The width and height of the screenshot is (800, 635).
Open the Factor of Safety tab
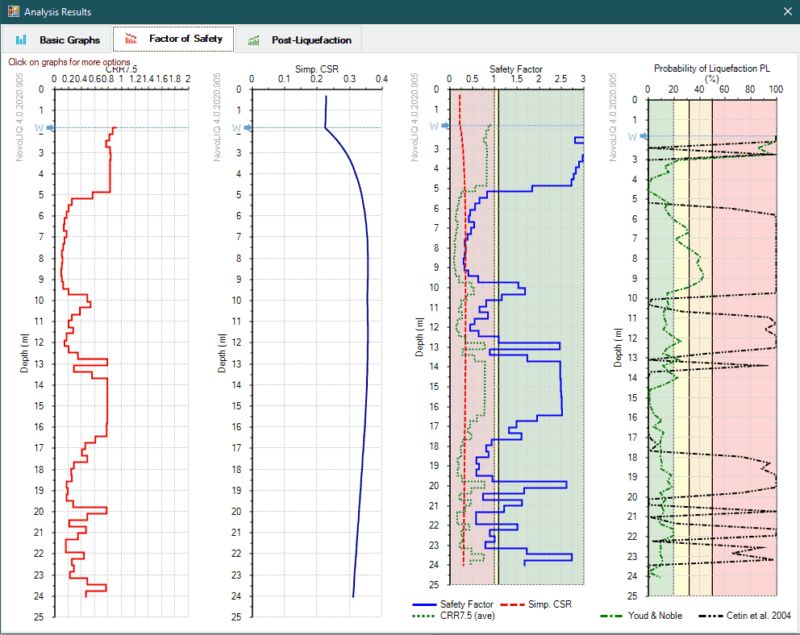pos(173,39)
